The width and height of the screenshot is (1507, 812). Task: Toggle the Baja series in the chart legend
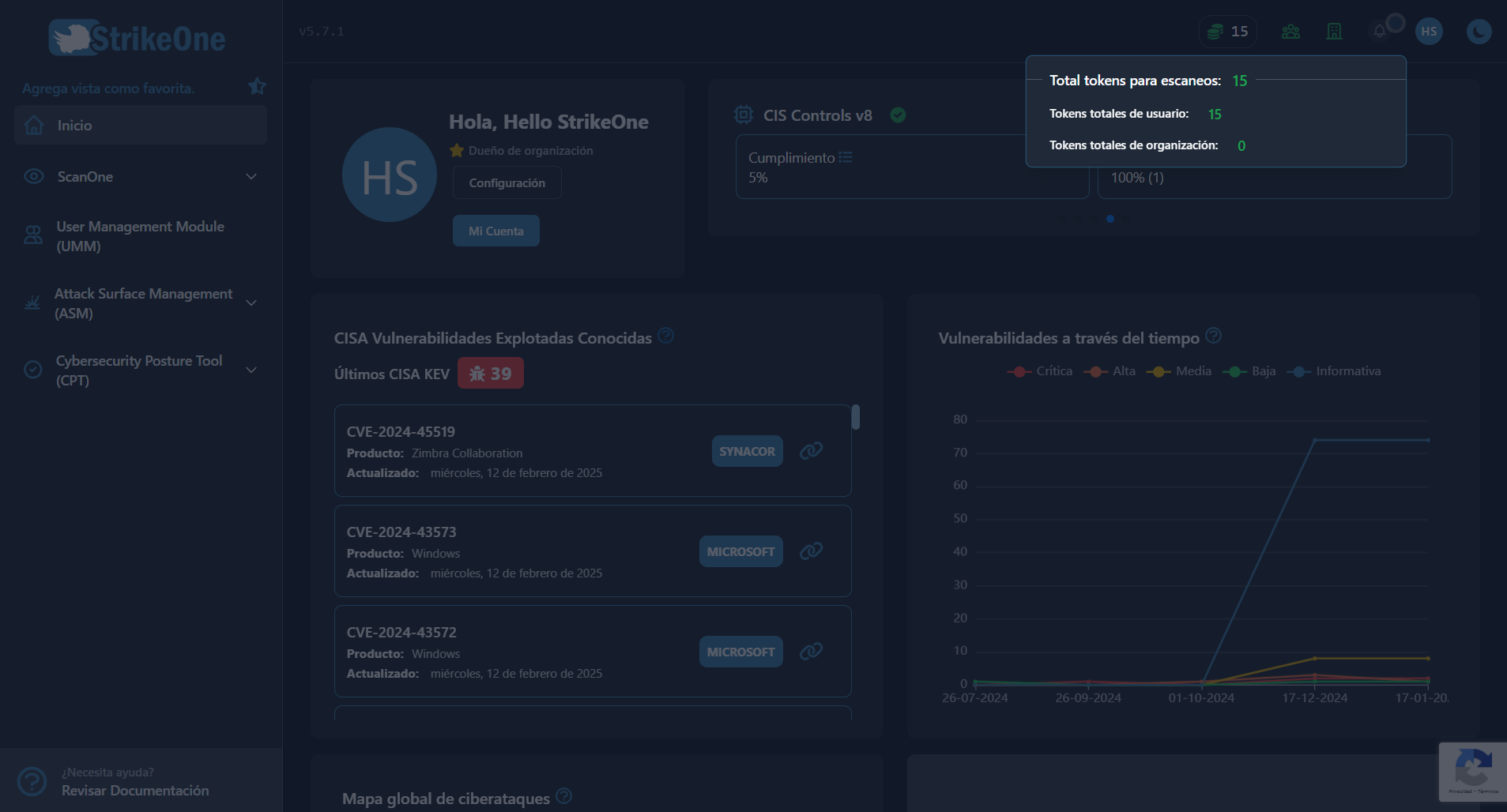1249,371
